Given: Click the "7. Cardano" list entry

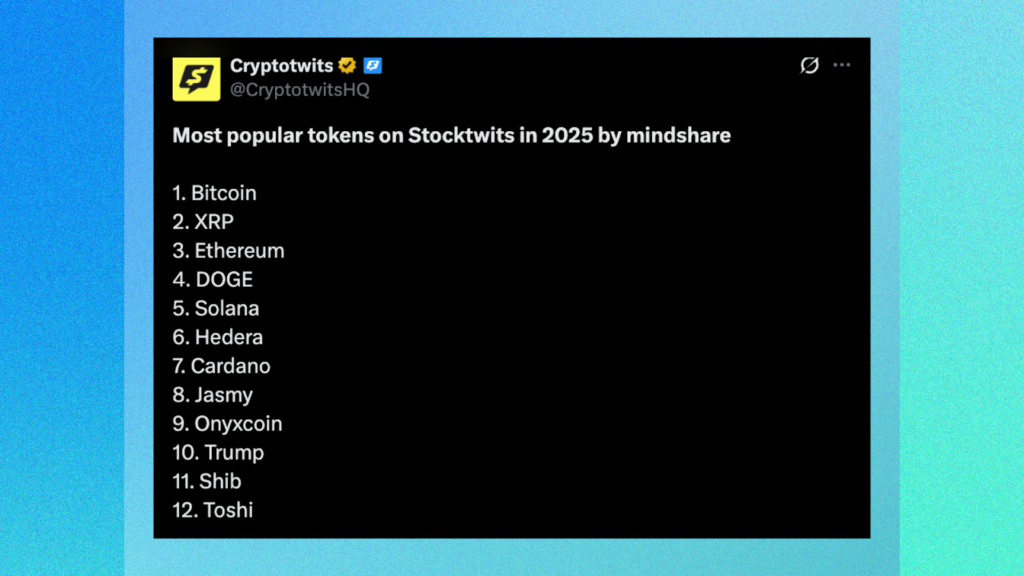Looking at the screenshot, I should coord(221,366).
